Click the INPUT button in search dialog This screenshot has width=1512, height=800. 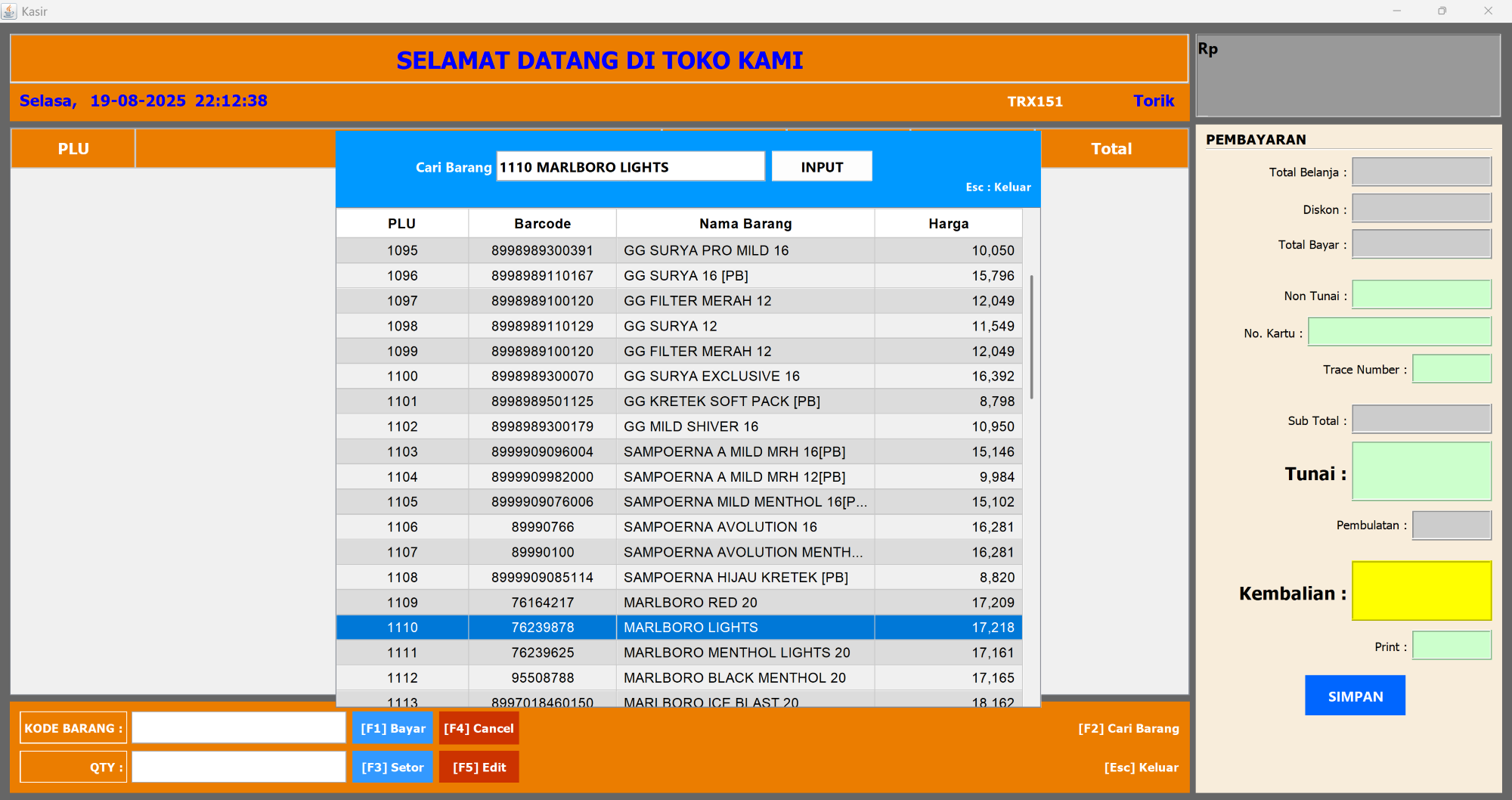pyautogui.click(x=821, y=166)
